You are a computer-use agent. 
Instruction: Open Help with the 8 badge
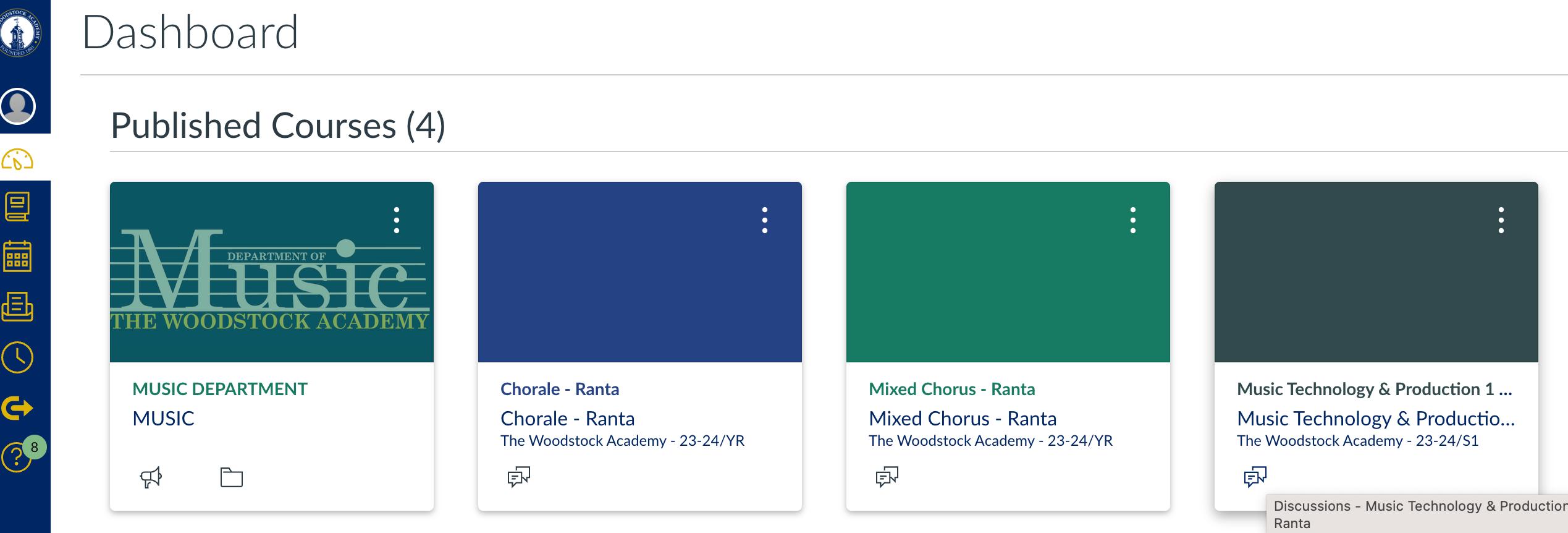click(17, 457)
